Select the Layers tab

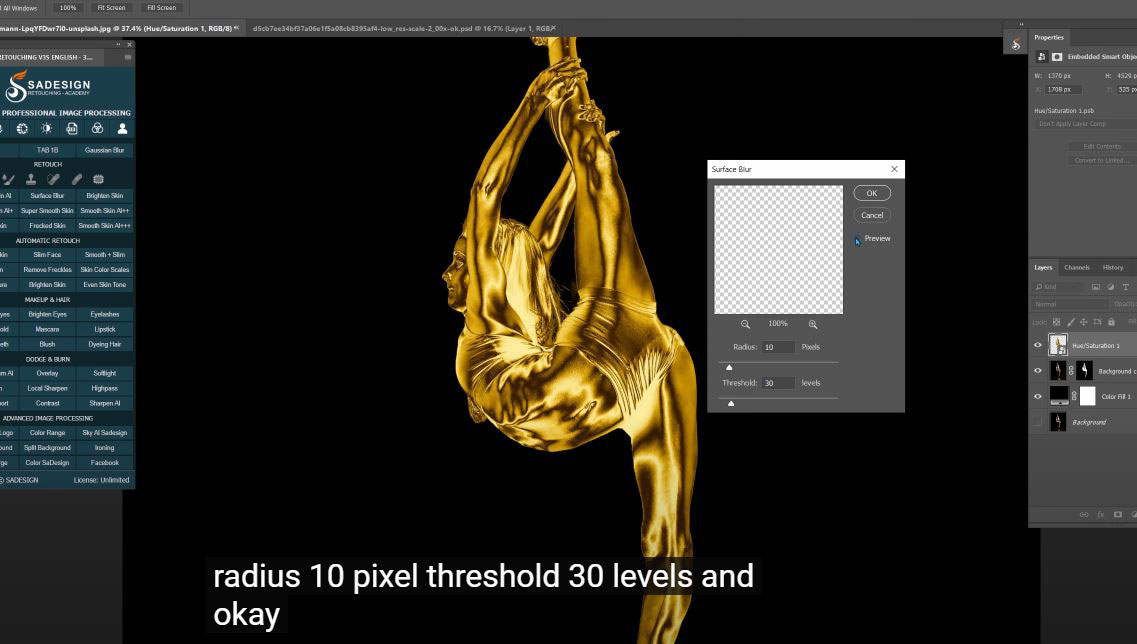(x=1043, y=268)
